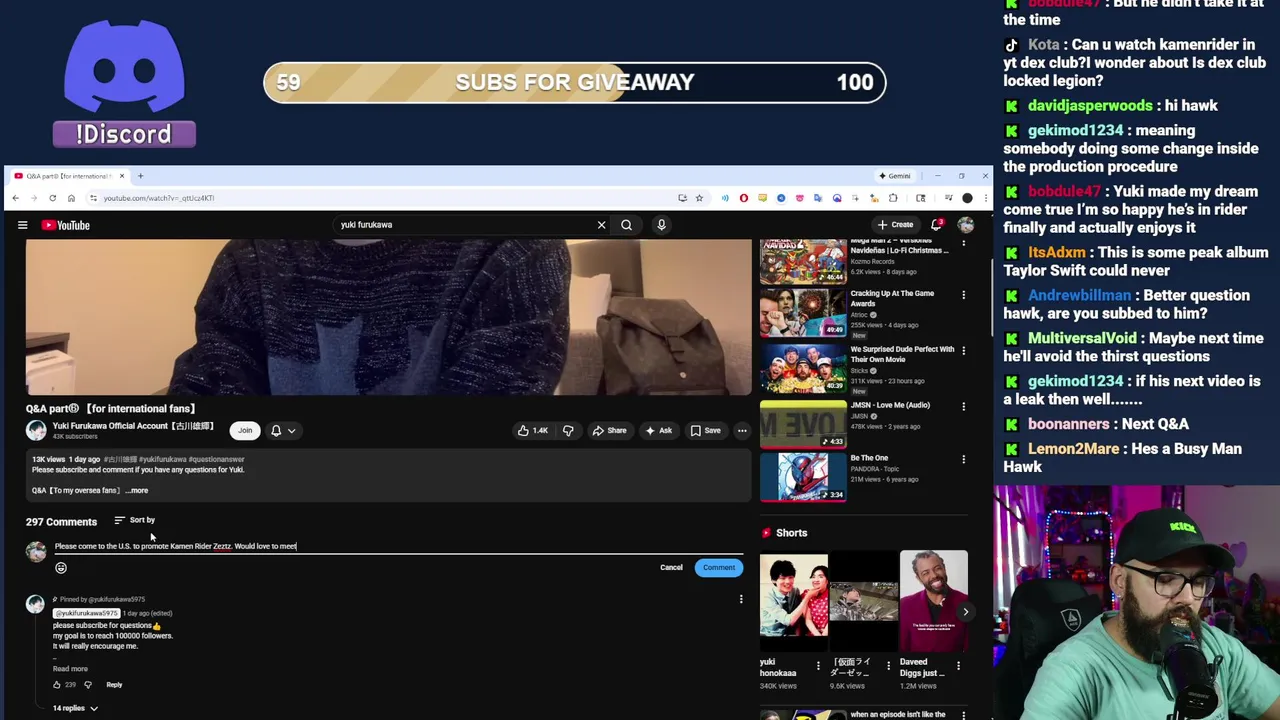Open the YouTube Create button
Viewport: 1280px width, 720px height.
coord(895,225)
